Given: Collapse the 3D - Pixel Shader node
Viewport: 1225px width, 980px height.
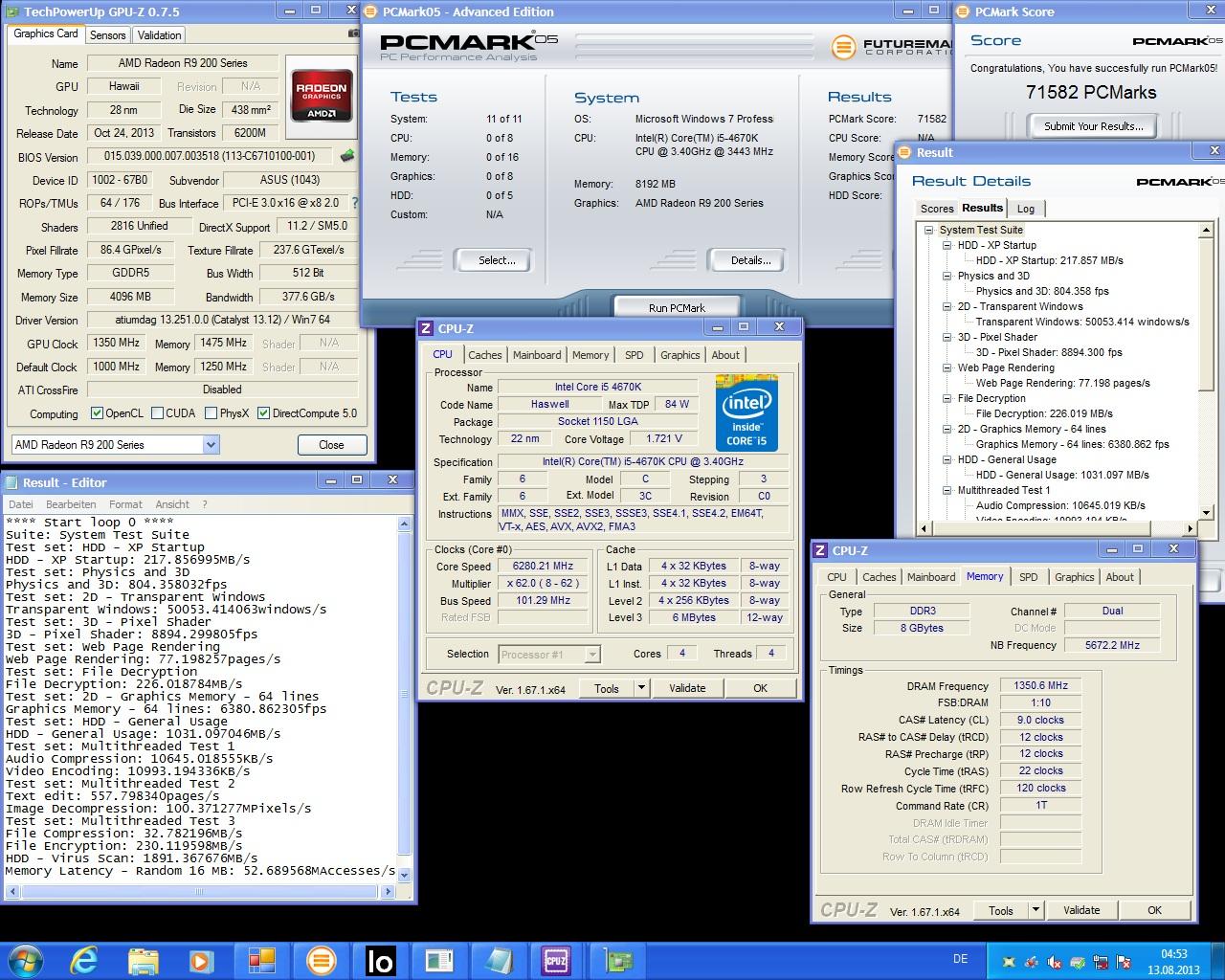Looking at the screenshot, I should tap(947, 337).
